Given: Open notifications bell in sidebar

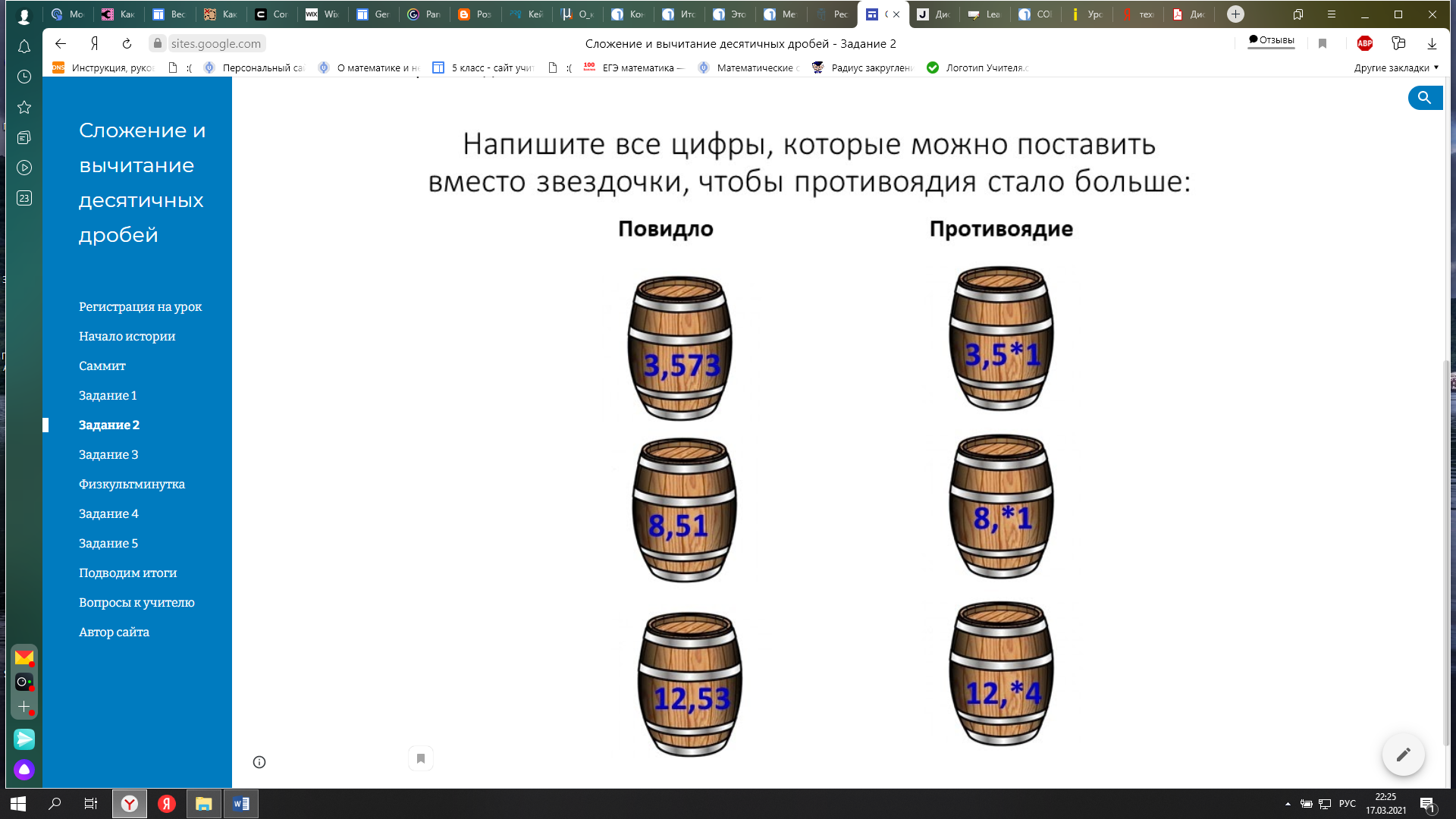Looking at the screenshot, I should coord(24,47).
